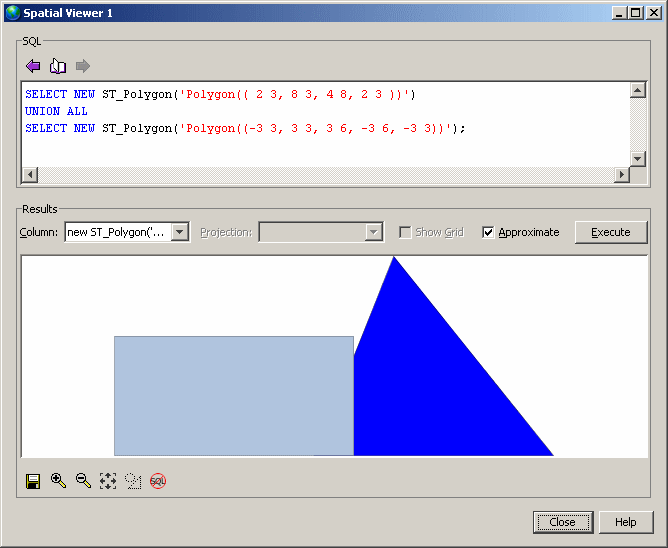This screenshot has height=548, width=668.
Task: Click the UNION ALL text line
Action: 56,111
